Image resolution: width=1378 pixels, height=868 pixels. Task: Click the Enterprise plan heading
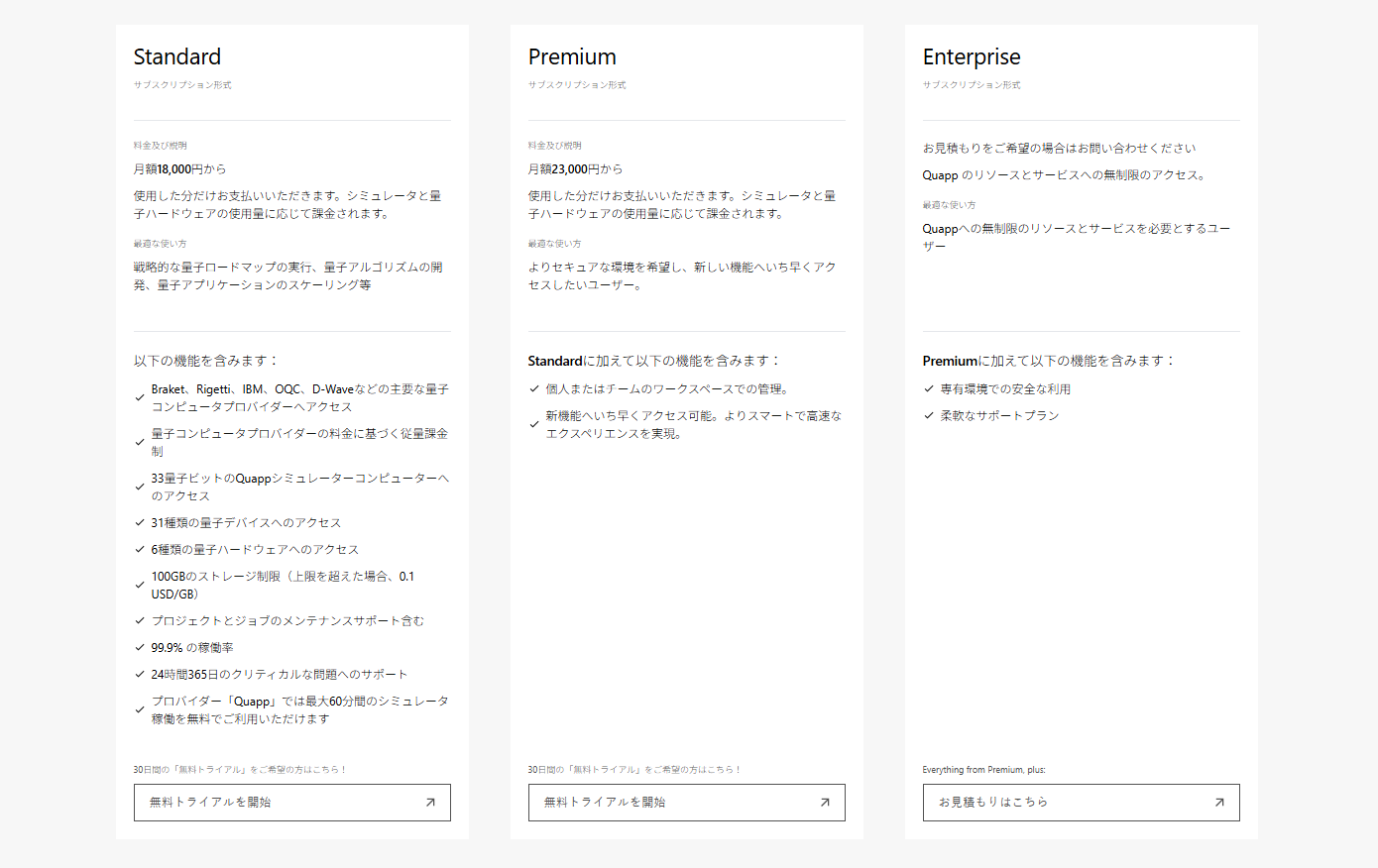click(x=972, y=56)
